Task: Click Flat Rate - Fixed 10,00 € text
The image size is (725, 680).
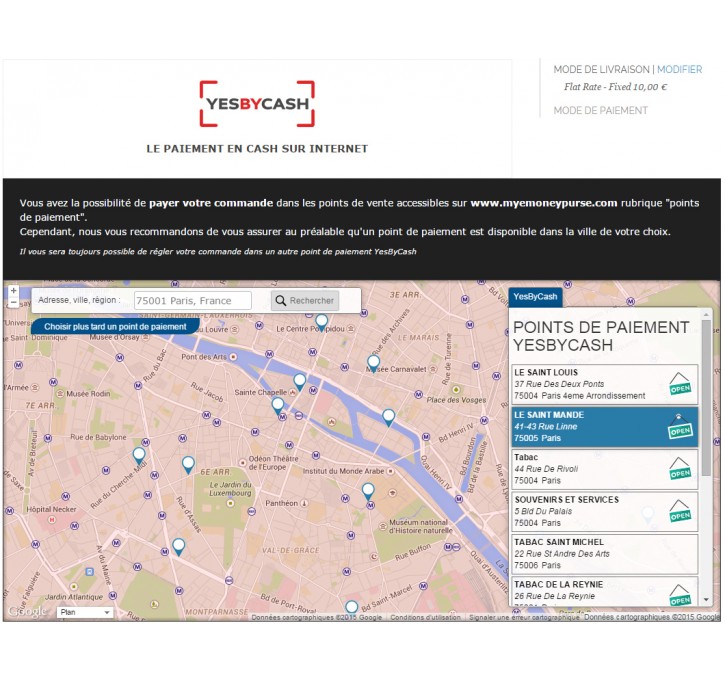Action: coord(615,87)
